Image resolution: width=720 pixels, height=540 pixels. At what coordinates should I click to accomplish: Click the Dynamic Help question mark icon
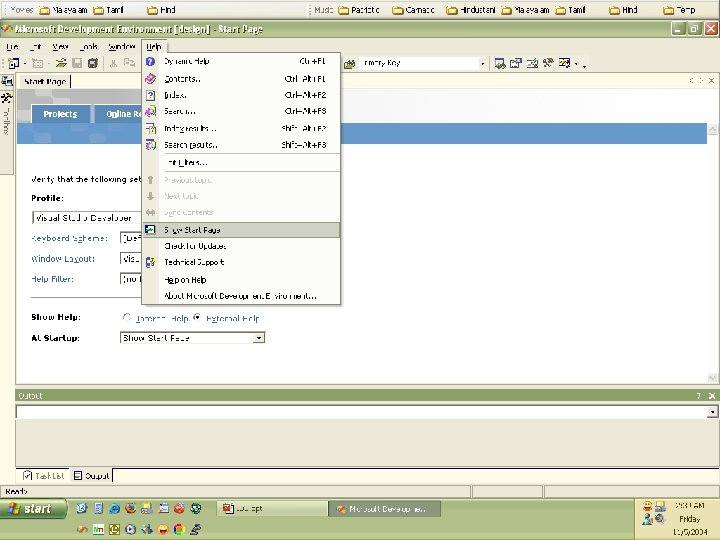pyautogui.click(x=150, y=61)
